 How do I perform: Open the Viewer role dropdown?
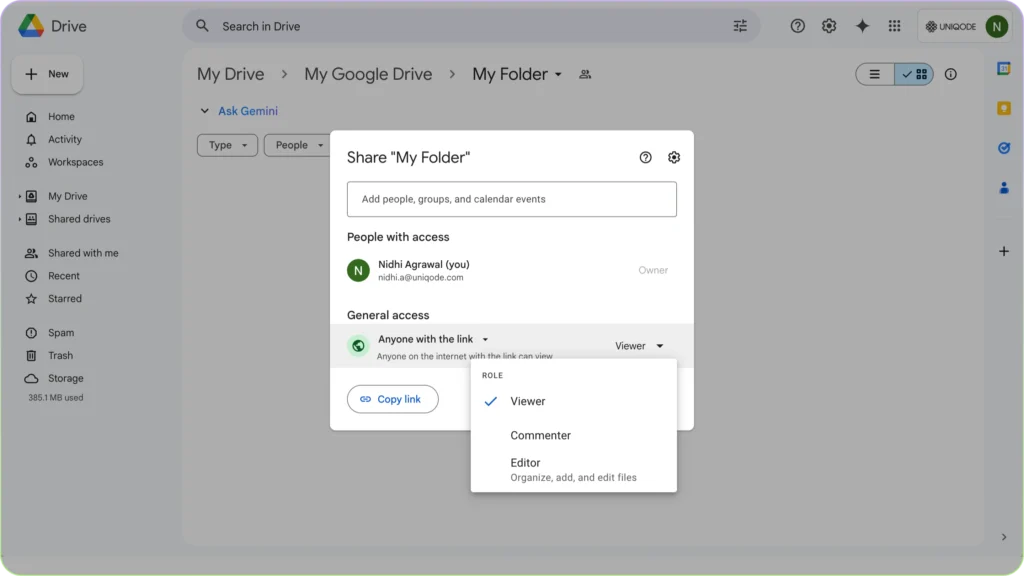(x=640, y=345)
